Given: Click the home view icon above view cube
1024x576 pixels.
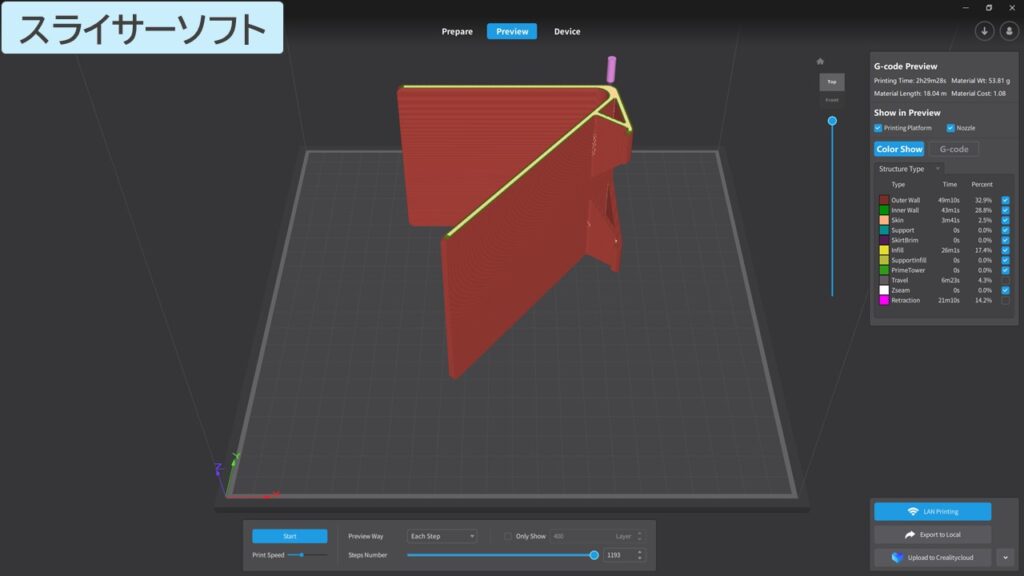Looking at the screenshot, I should coord(820,61).
